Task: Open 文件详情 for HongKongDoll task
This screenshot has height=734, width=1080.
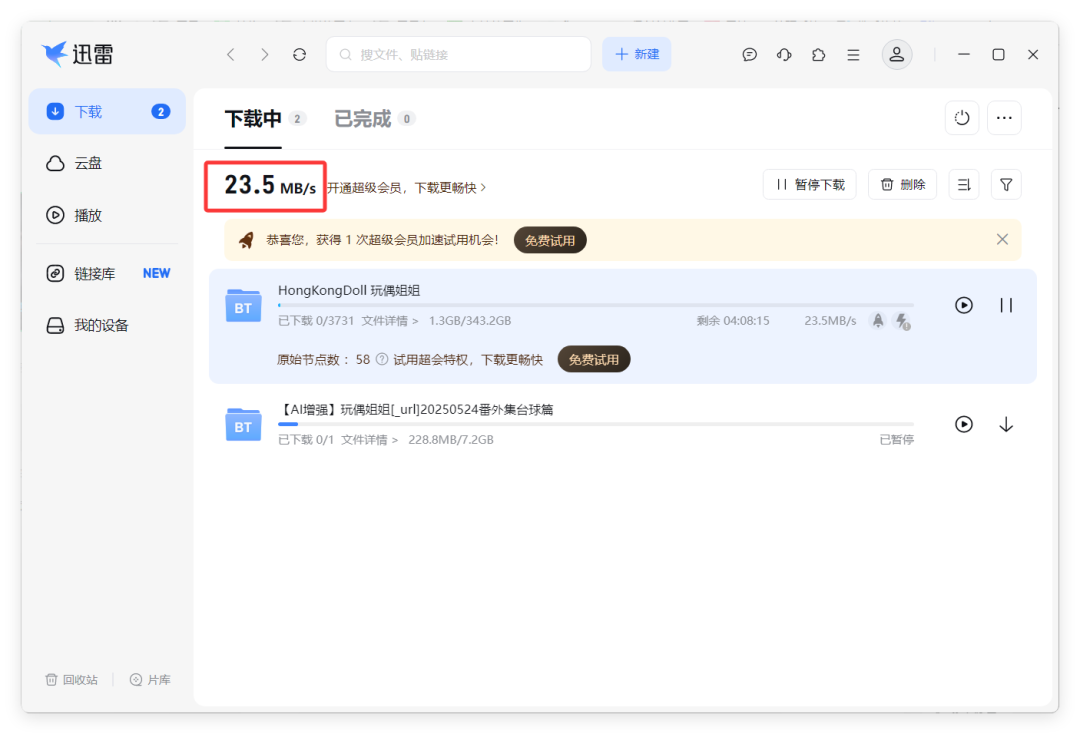Action: [389, 321]
